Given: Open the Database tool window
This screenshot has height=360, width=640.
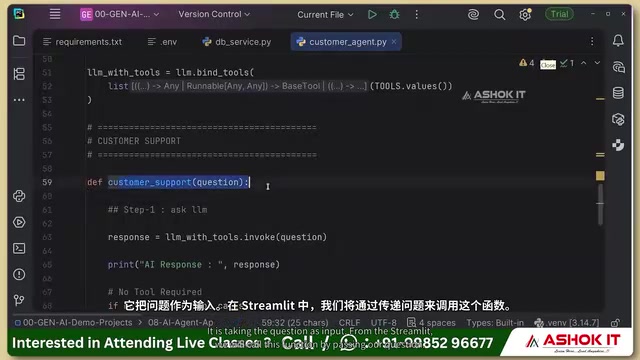Looking at the screenshot, I should (x=618, y=93).
